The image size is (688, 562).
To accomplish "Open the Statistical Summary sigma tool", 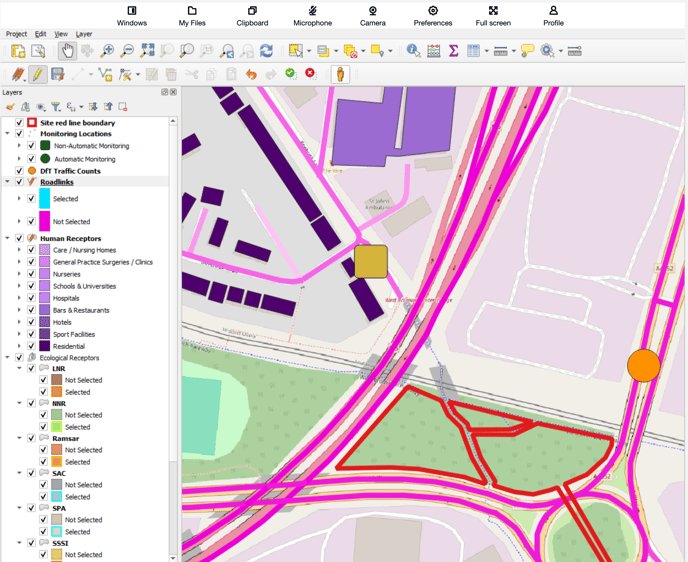I will pyautogui.click(x=453, y=51).
